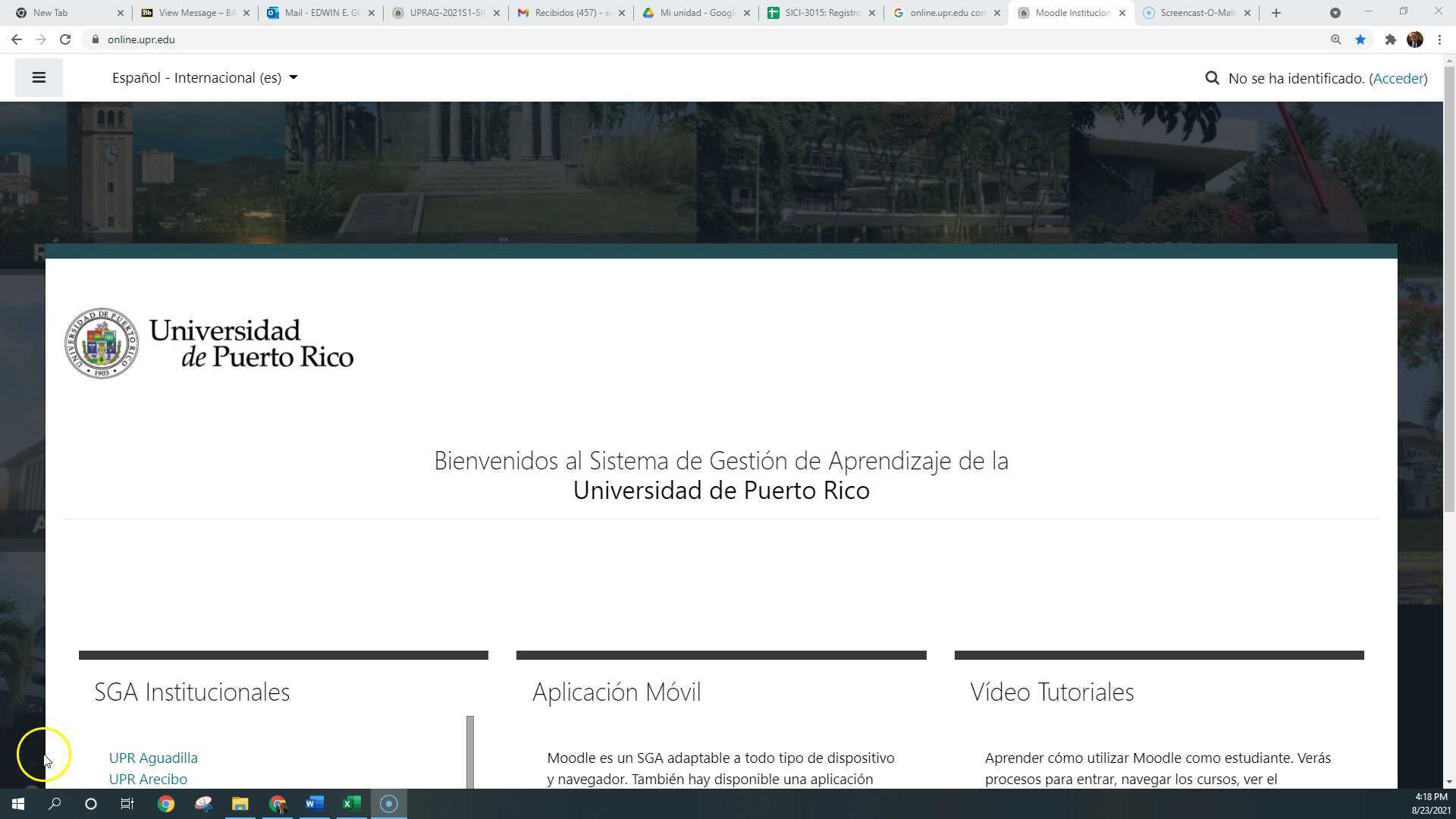
Task: Click the padlock icon in the address bar
Action: (x=96, y=39)
